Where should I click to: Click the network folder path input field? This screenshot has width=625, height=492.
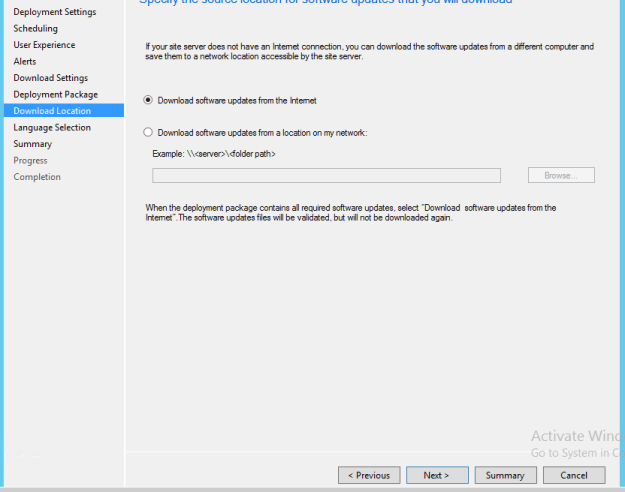(326, 175)
